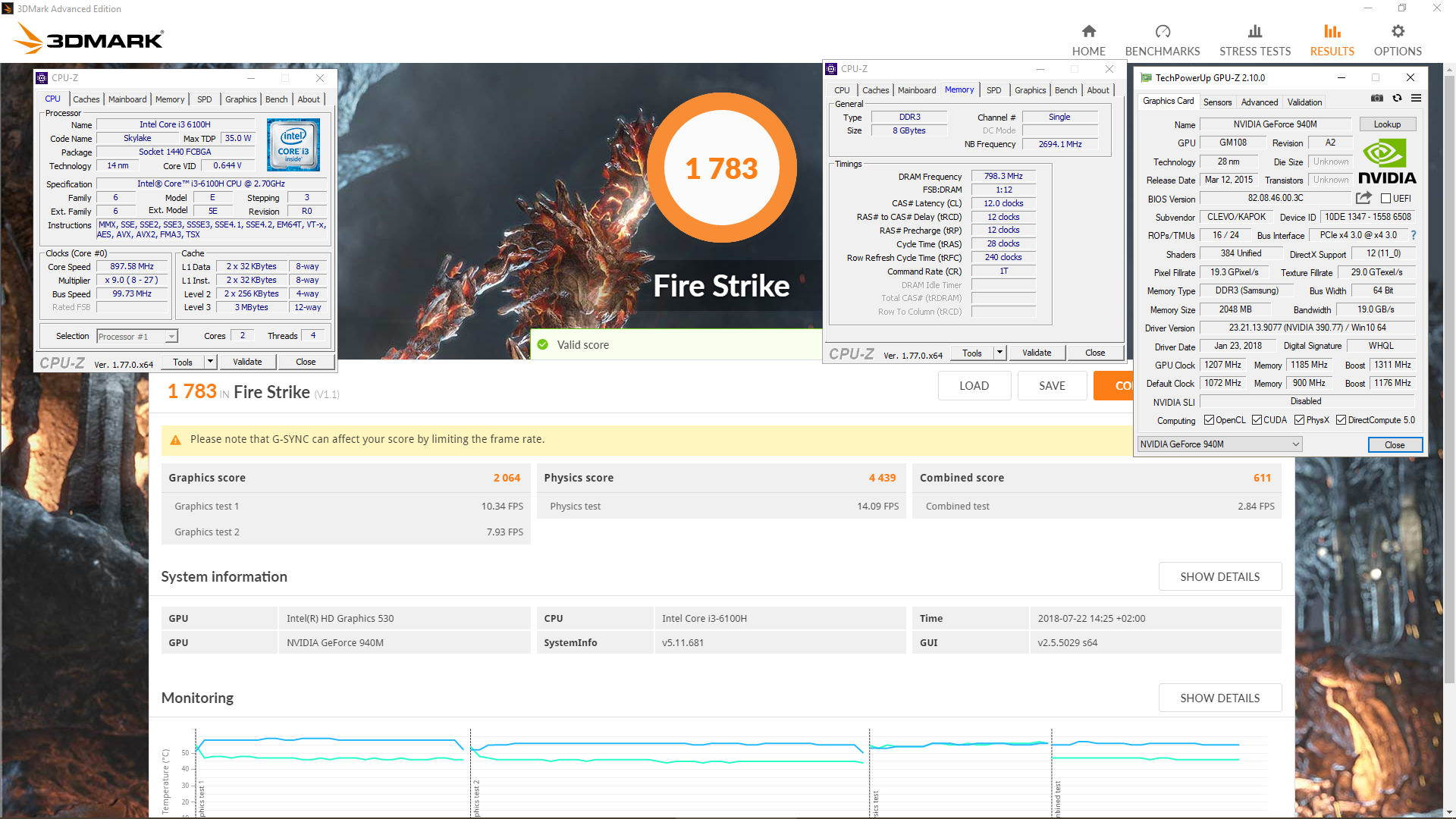This screenshot has height=819, width=1456.
Task: Toggle the PhysX checkbox
Action: tap(1299, 420)
